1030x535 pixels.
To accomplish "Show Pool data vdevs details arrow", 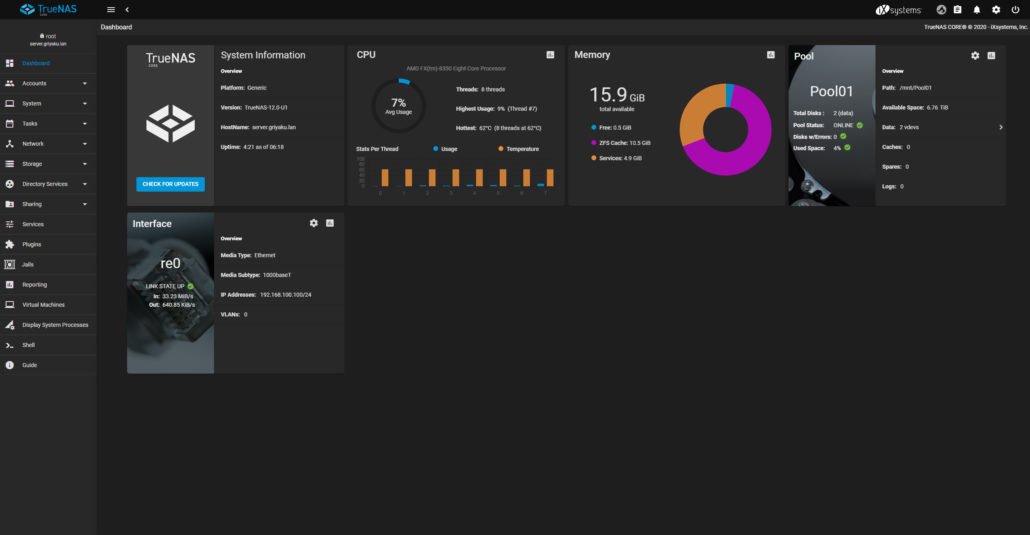I will (1001, 127).
